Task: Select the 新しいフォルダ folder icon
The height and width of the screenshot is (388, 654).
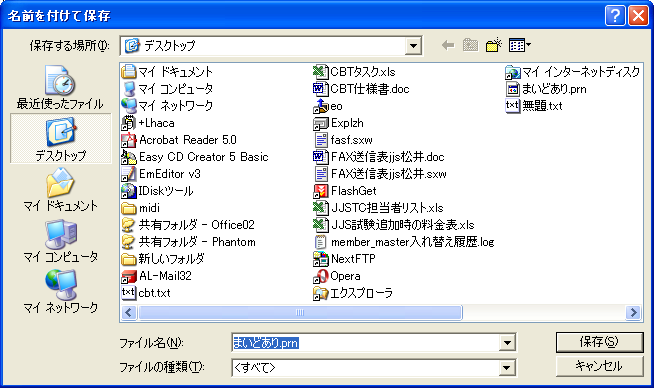Action: click(x=129, y=259)
